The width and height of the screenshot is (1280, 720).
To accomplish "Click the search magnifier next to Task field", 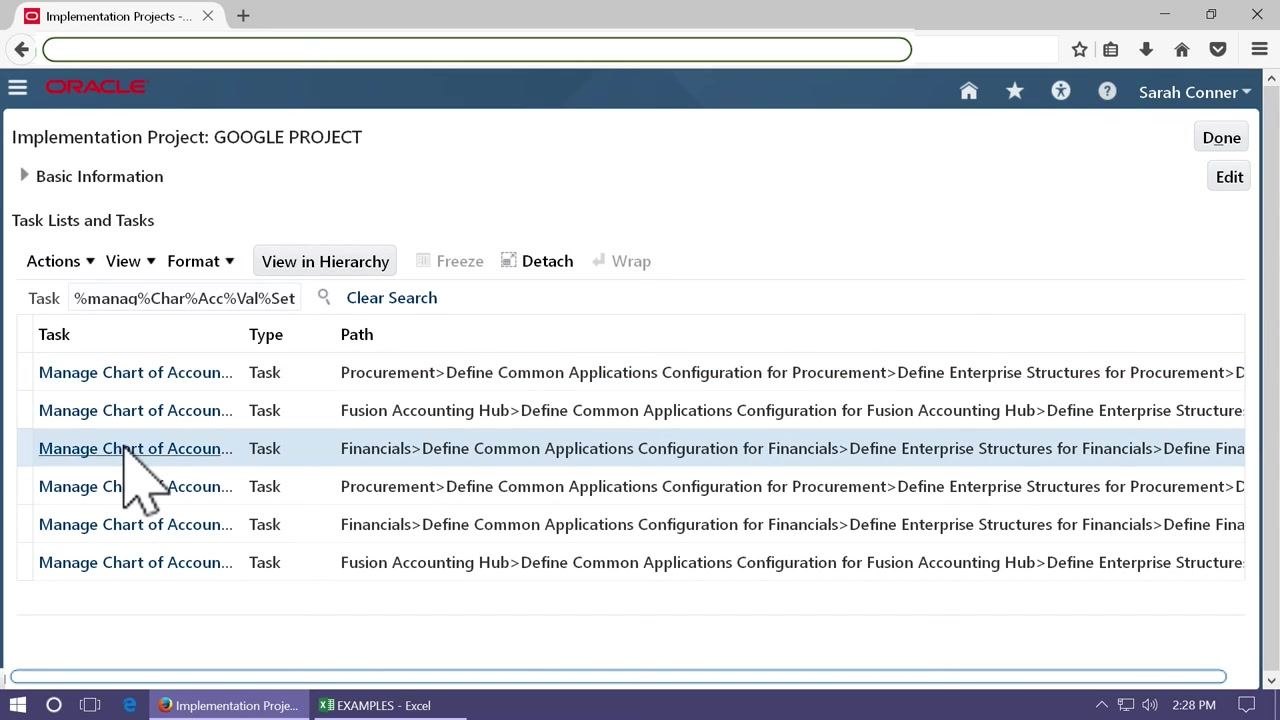I will tap(324, 297).
